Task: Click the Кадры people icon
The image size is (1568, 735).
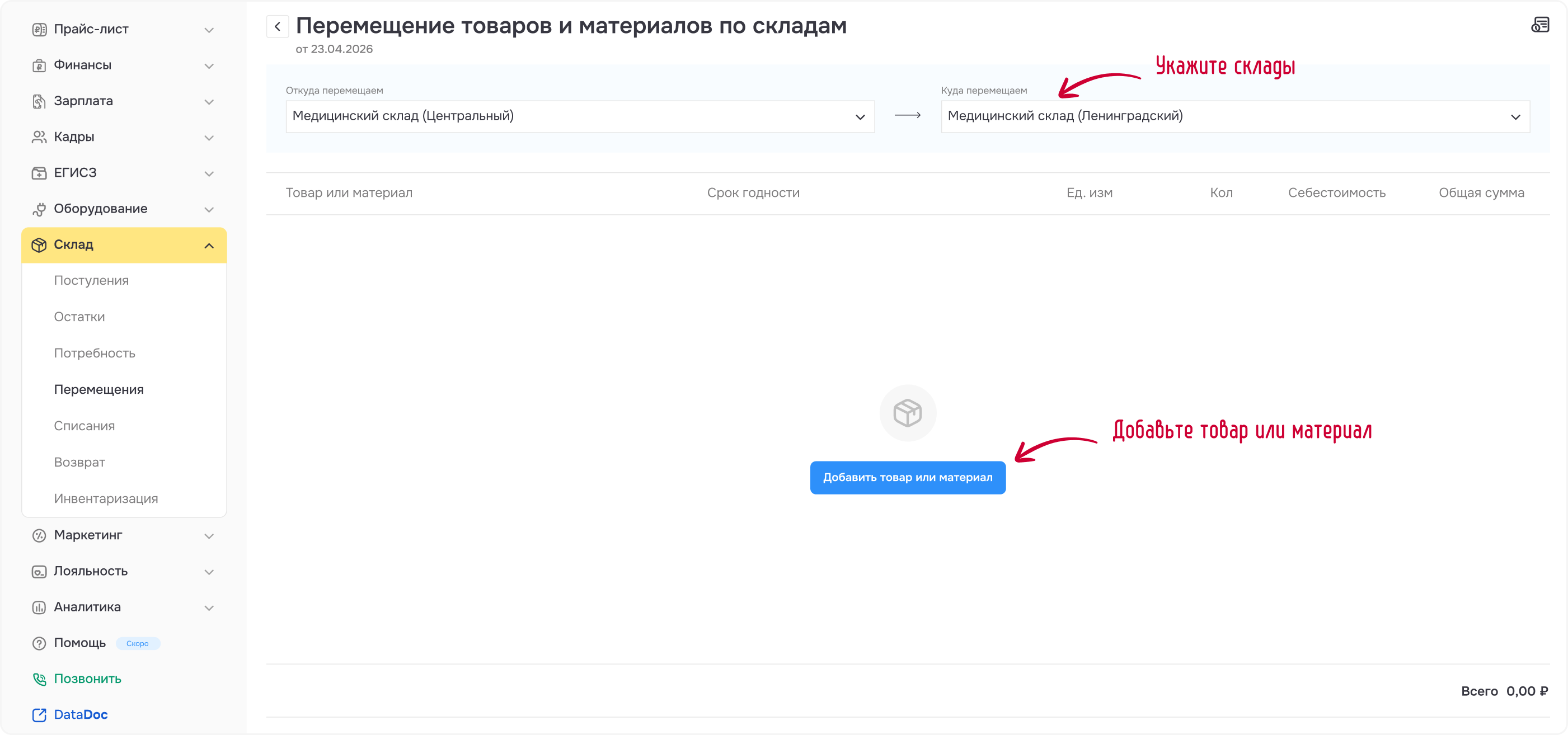Action: pyautogui.click(x=39, y=137)
